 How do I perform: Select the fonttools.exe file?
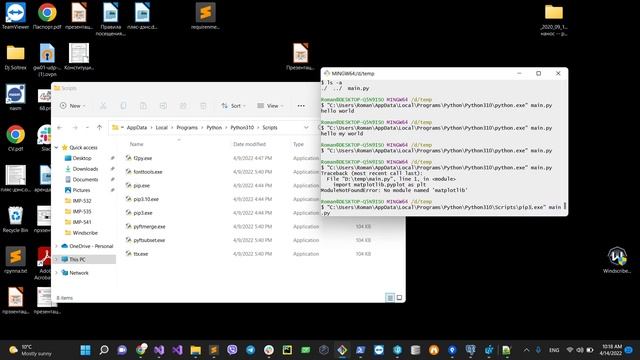point(148,172)
